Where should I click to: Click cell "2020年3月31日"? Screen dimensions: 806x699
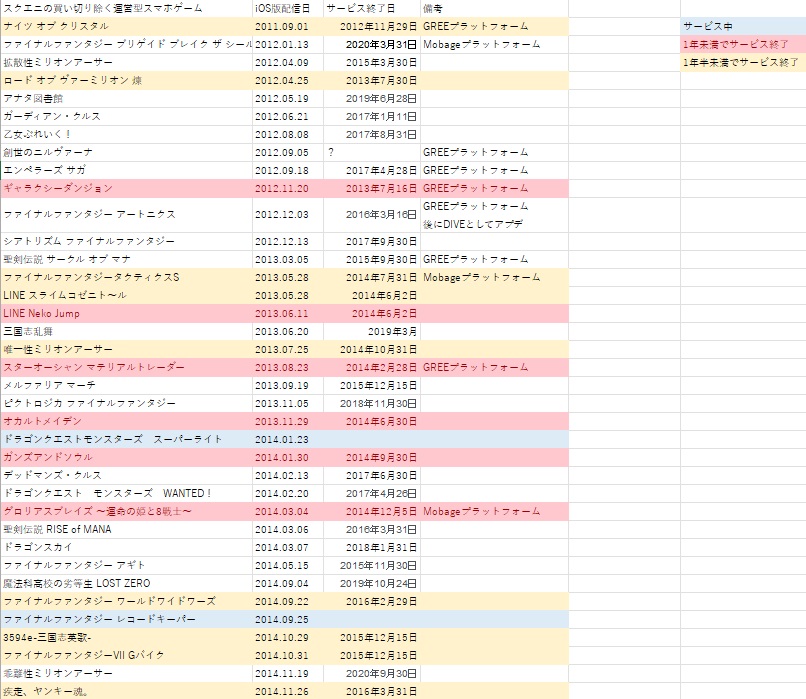372,44
